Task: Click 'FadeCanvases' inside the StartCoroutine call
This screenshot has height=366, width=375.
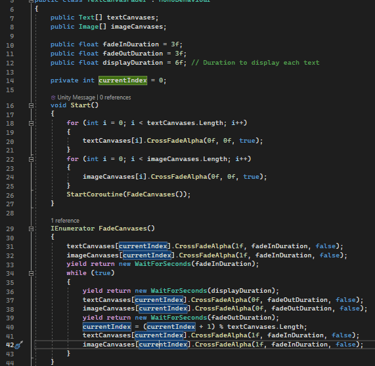Action: [x=151, y=194]
